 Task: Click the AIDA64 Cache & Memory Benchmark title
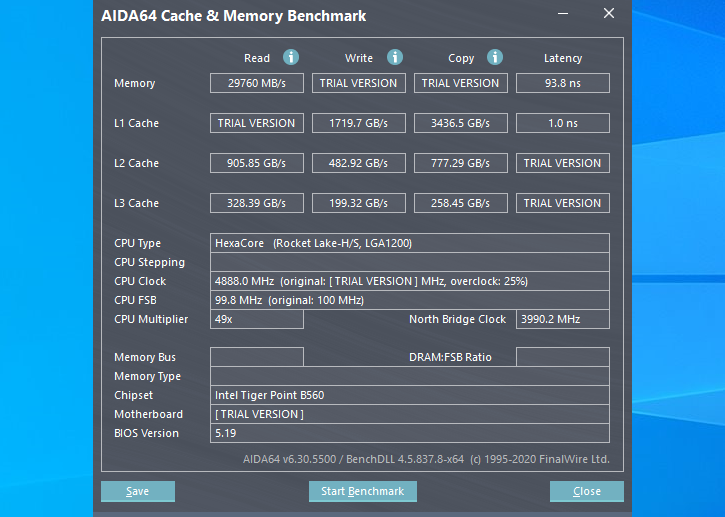click(x=233, y=16)
